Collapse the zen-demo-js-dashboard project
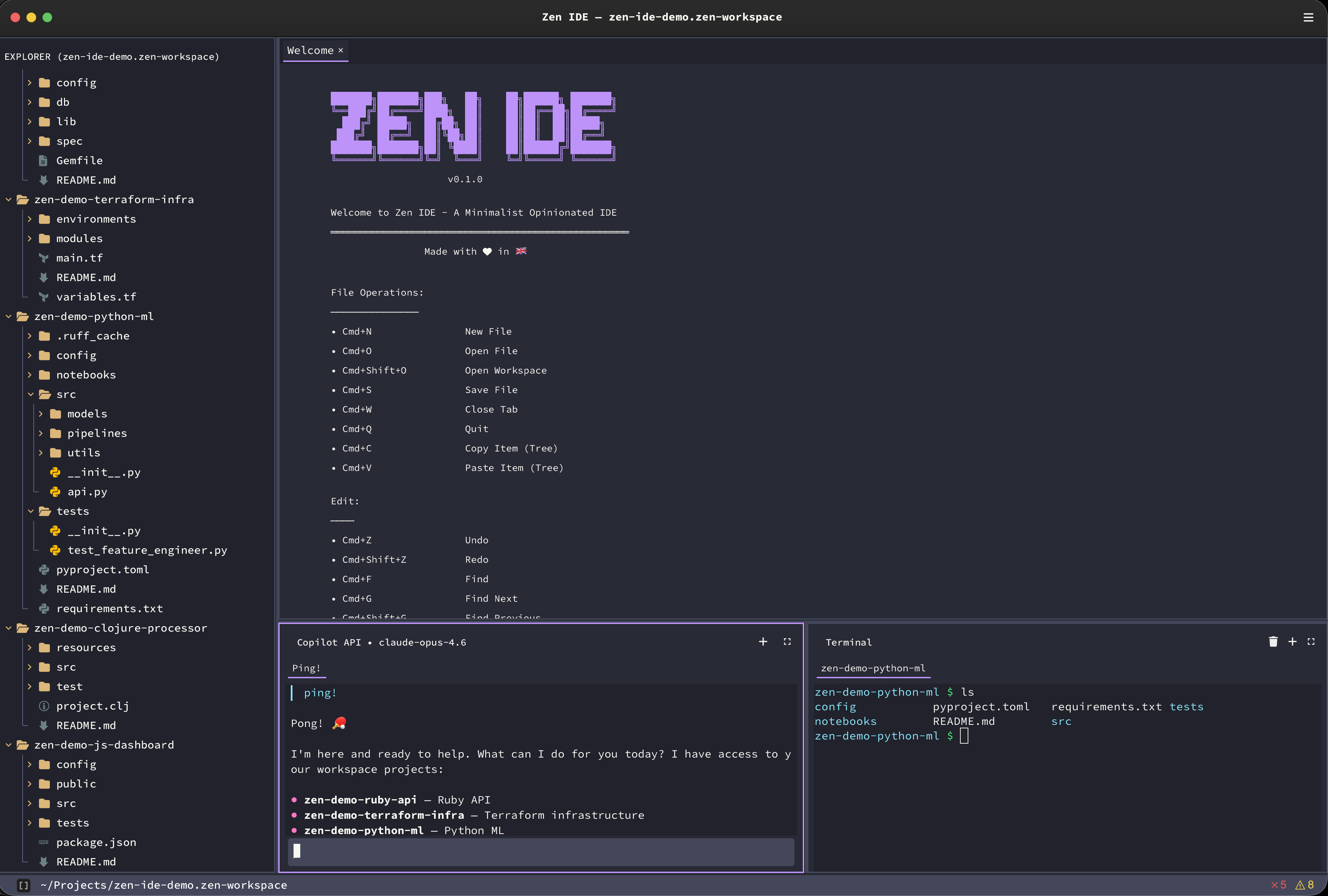Screen dimensions: 1328x896 (x=9, y=745)
